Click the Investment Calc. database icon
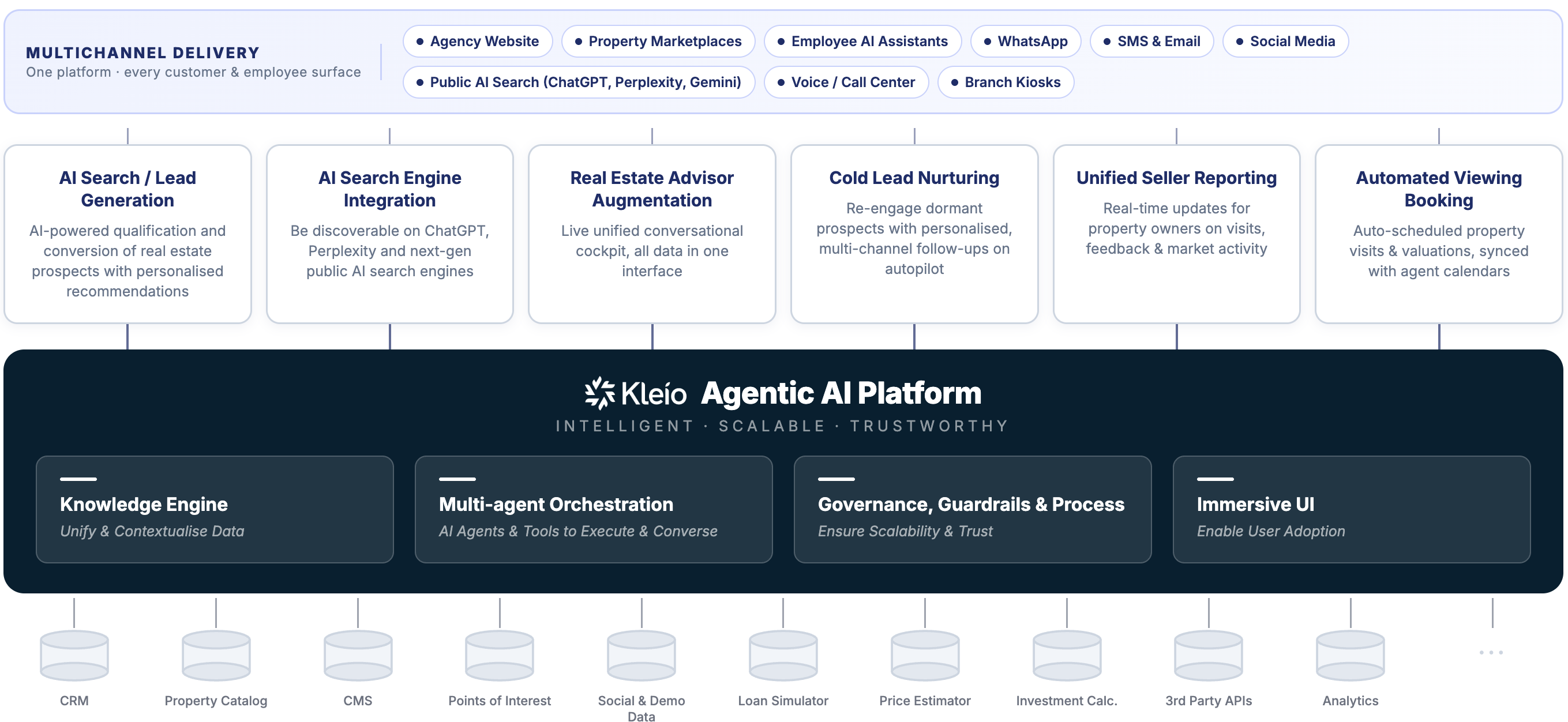1568x722 pixels. click(1067, 655)
